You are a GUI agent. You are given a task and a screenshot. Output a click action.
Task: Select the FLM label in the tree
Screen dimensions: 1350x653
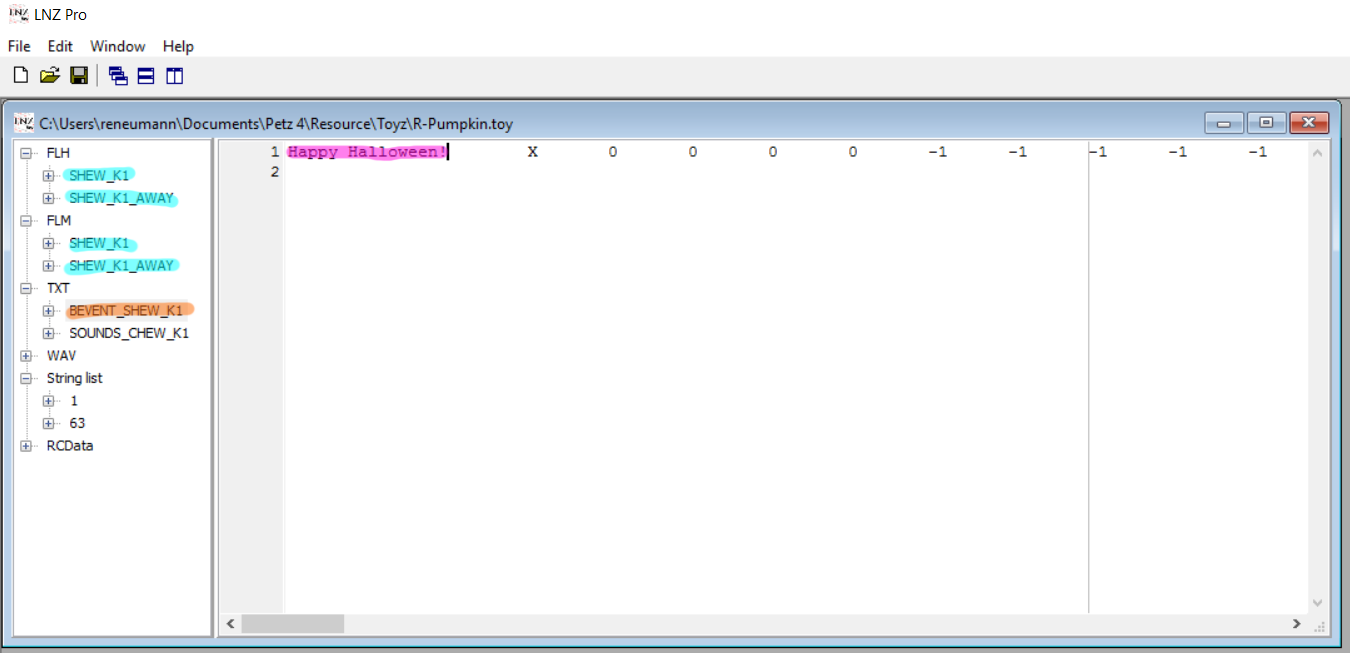point(59,220)
